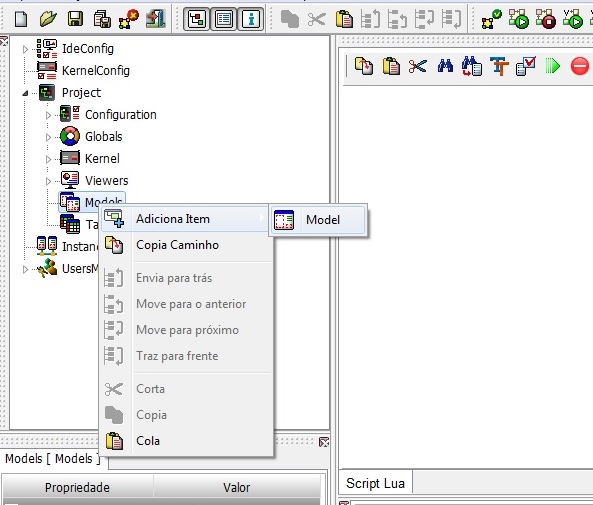Click the scissors Cut icon in script toolbar

pyautogui.click(x=418, y=66)
